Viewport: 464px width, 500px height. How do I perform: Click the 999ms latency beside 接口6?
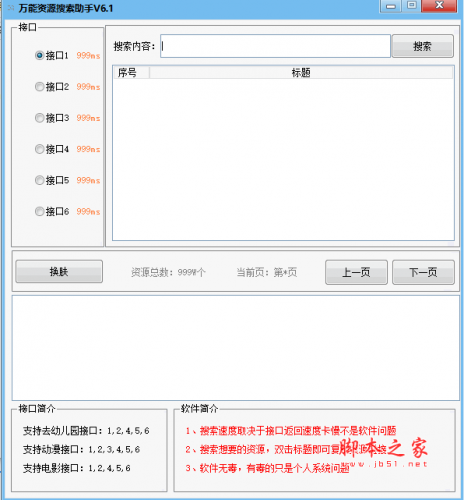[x=88, y=212]
